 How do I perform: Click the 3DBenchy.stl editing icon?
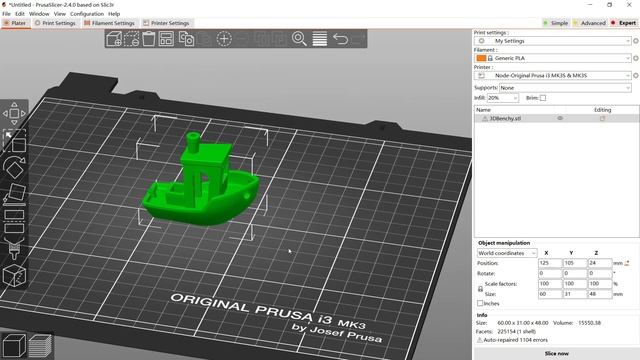(602, 118)
